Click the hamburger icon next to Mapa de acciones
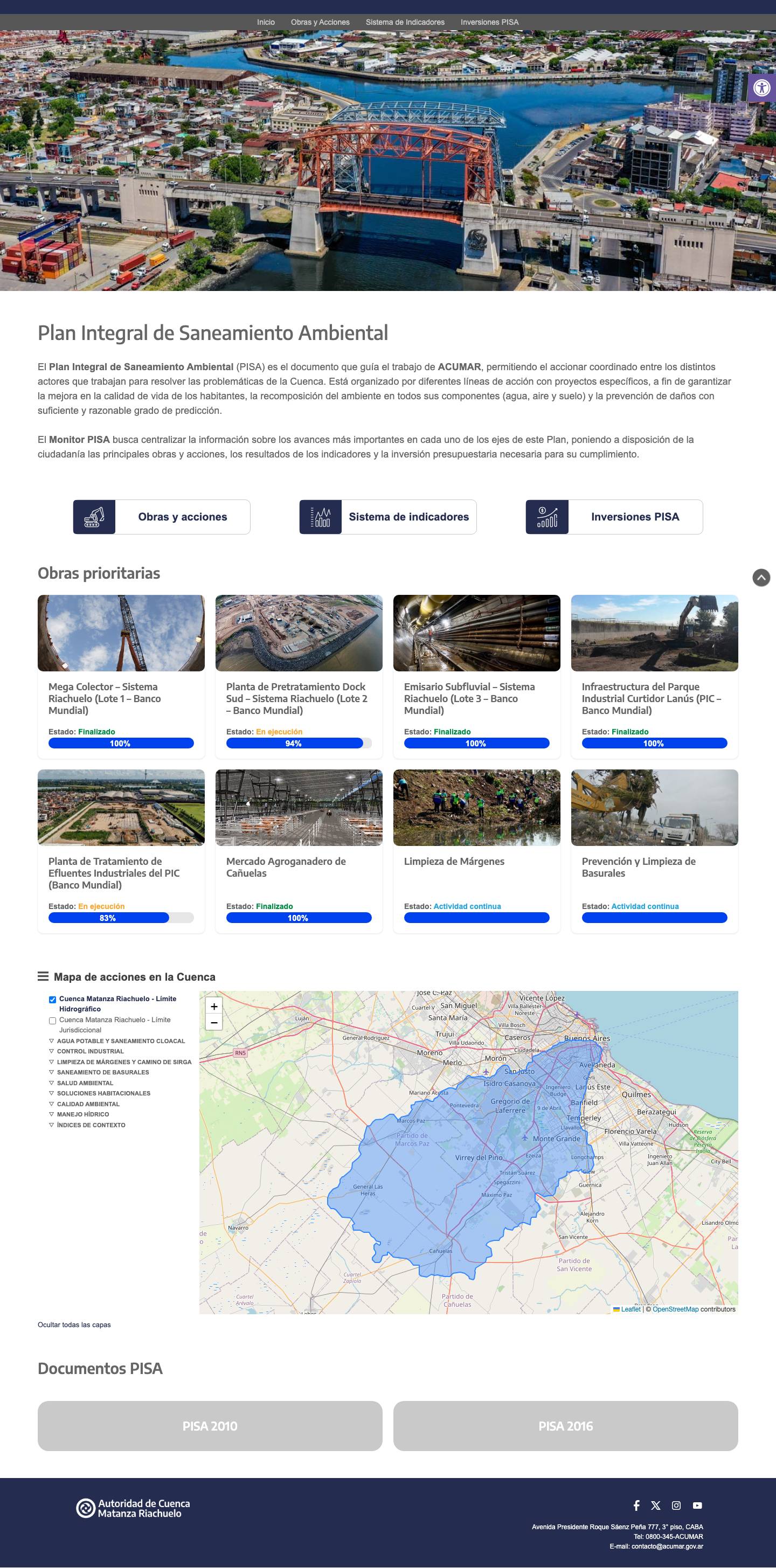This screenshot has height=1568, width=776. pos(43,976)
